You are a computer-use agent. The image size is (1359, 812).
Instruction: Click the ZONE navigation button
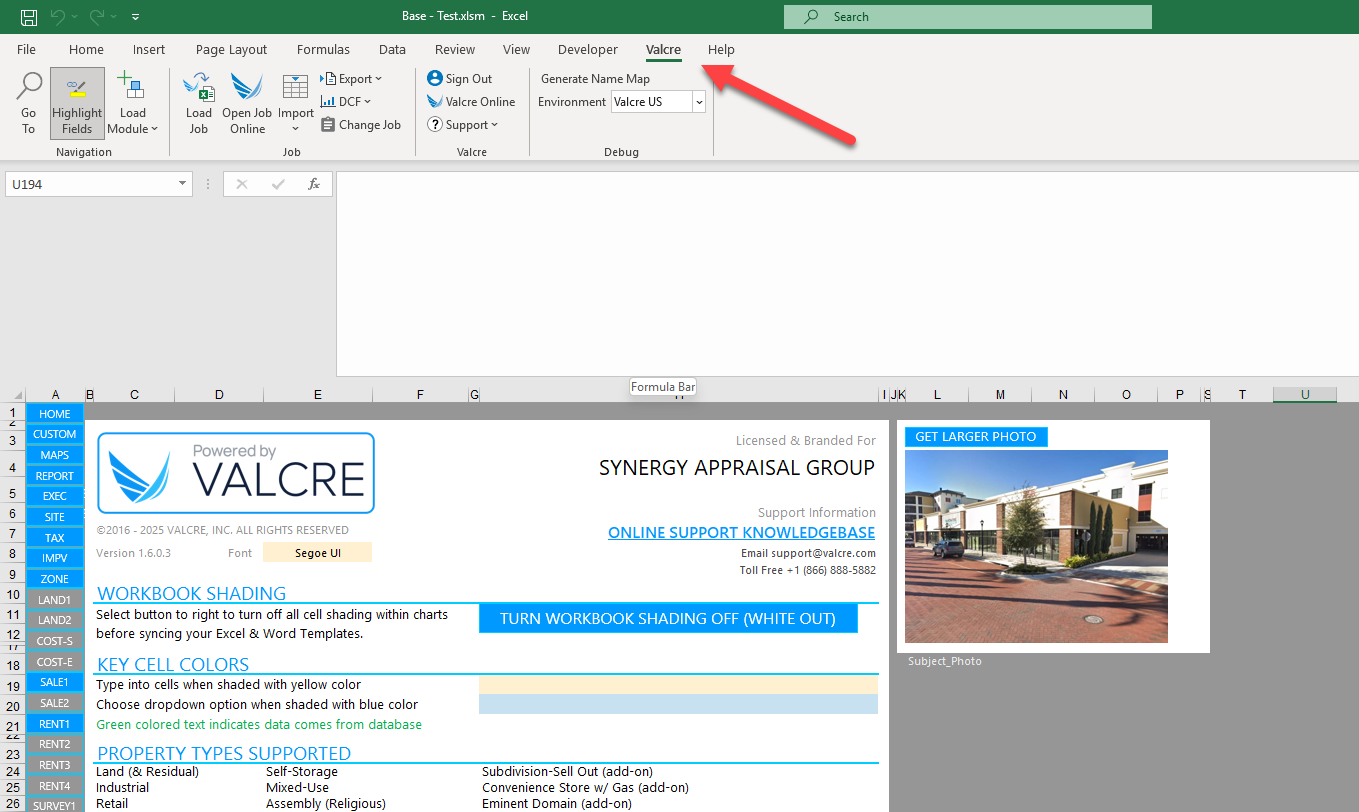point(55,579)
